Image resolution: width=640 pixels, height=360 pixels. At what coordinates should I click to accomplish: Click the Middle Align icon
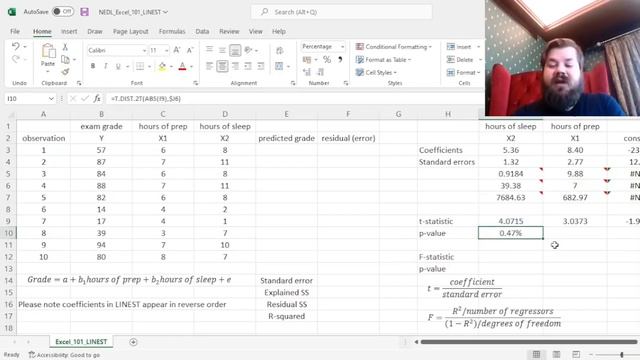[x=222, y=50]
